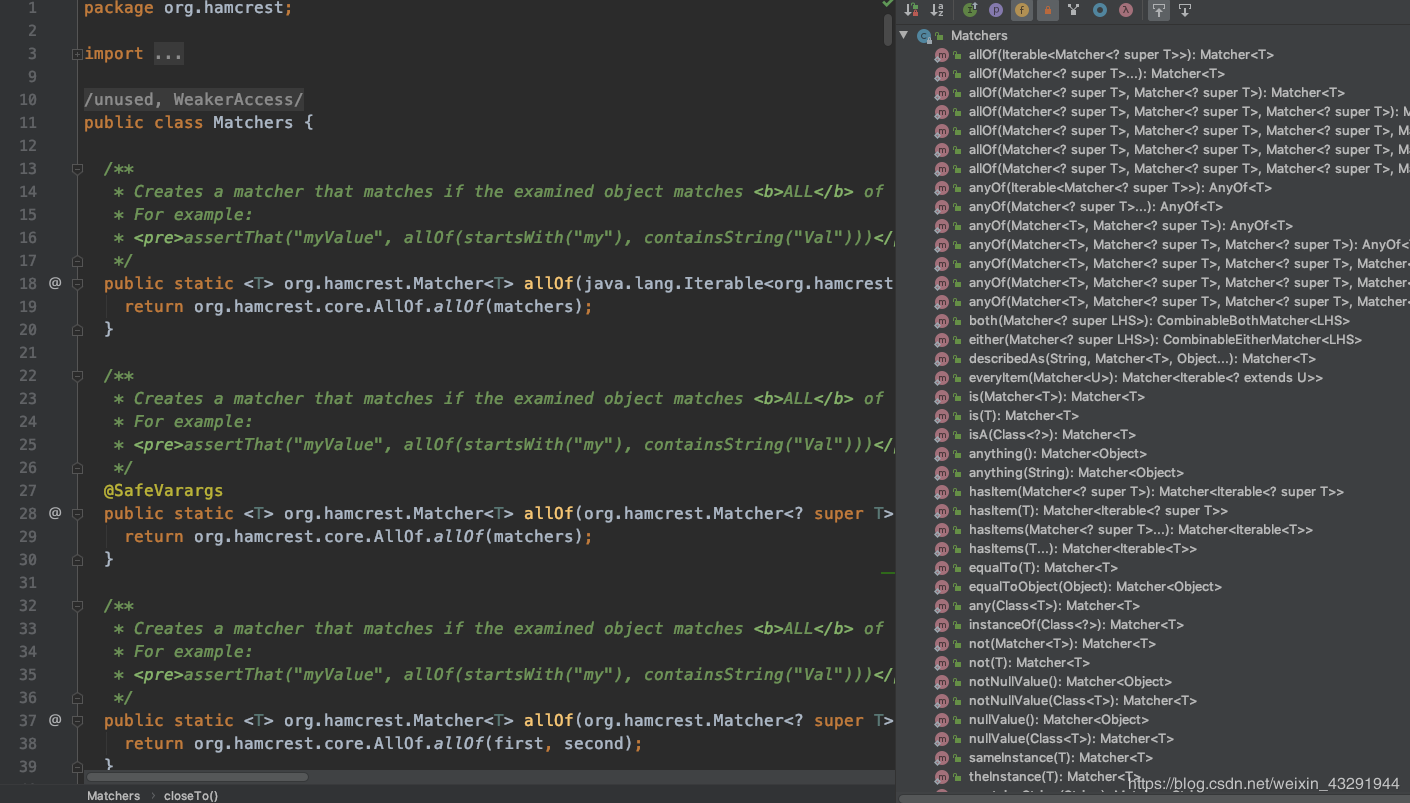Toggle Show Anonymous Classes (blue circle) button
Image resolution: width=1410 pixels, height=803 pixels.
tap(1100, 10)
